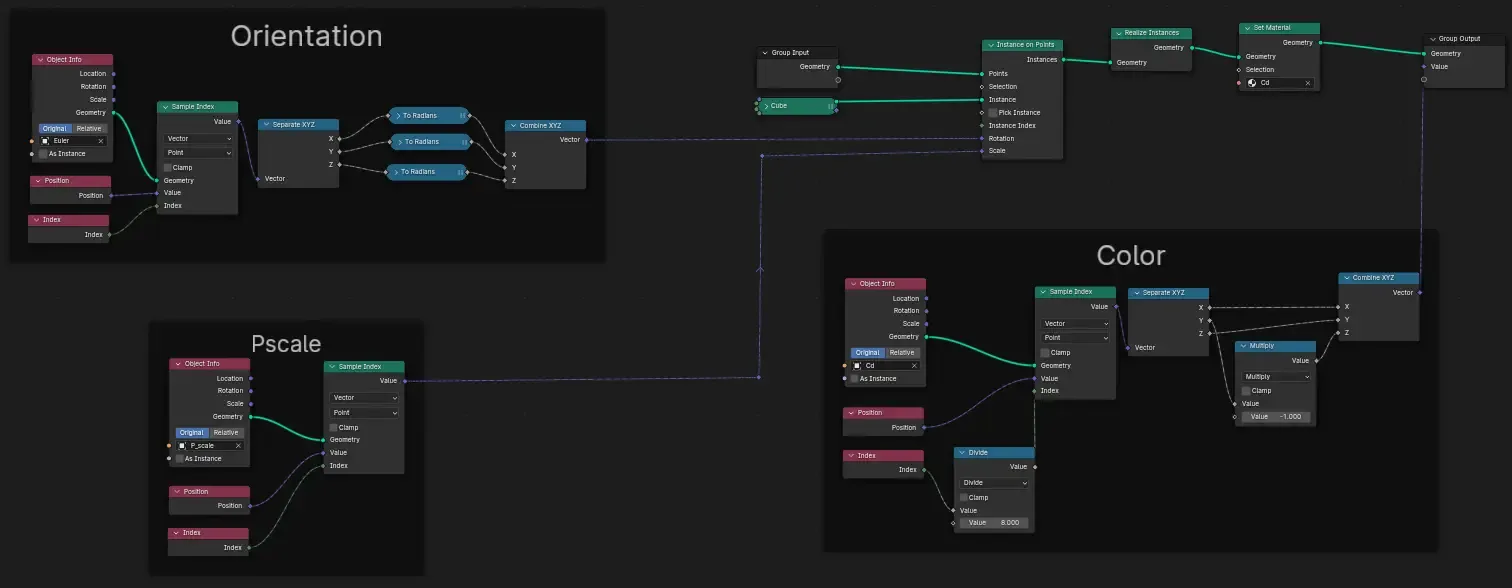Enable As Instance in Pscale Object Info
1512x588 pixels.
click(x=180, y=458)
